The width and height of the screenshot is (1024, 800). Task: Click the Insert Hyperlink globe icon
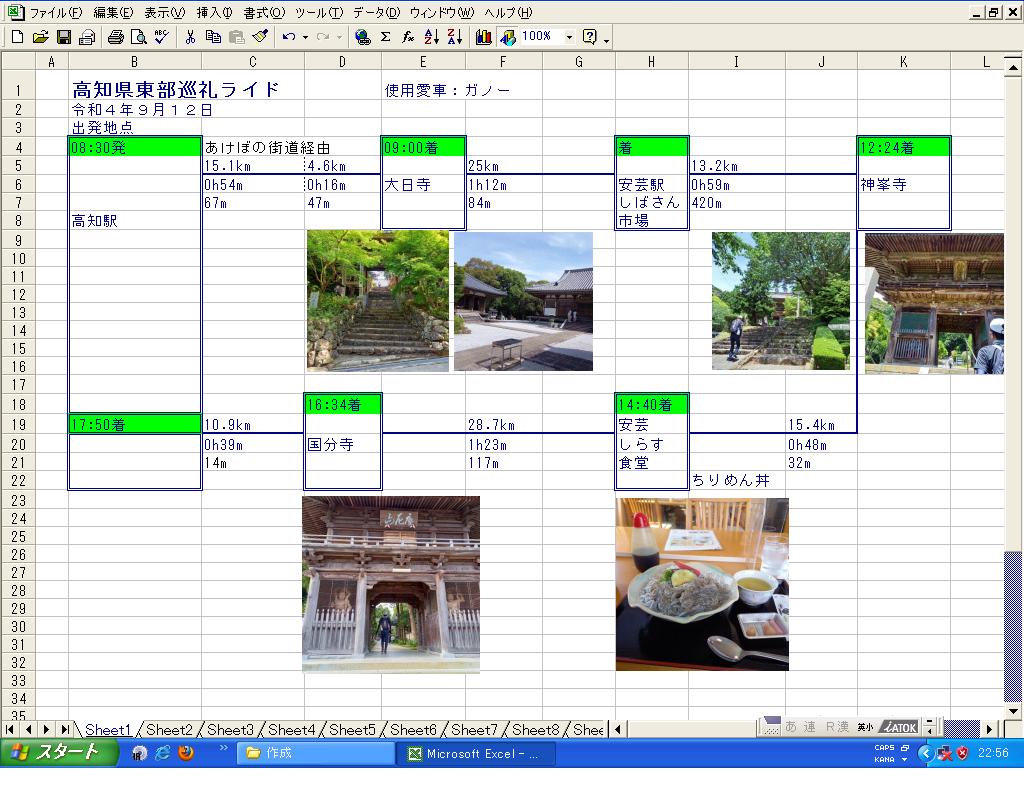click(x=362, y=37)
